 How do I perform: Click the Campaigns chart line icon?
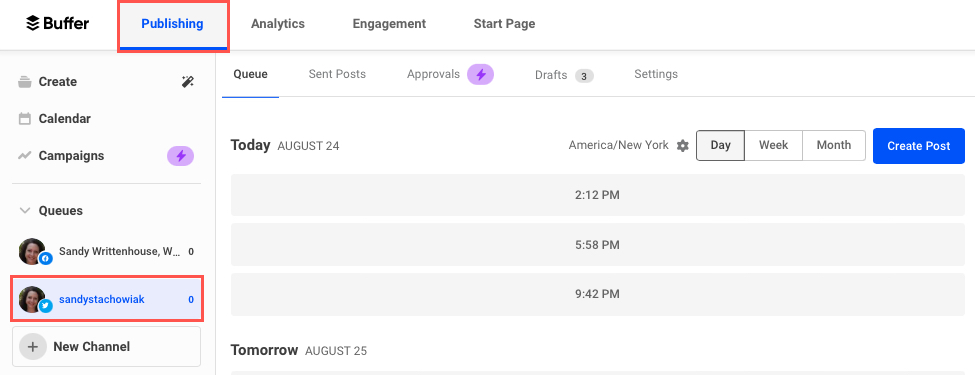[x=25, y=156]
